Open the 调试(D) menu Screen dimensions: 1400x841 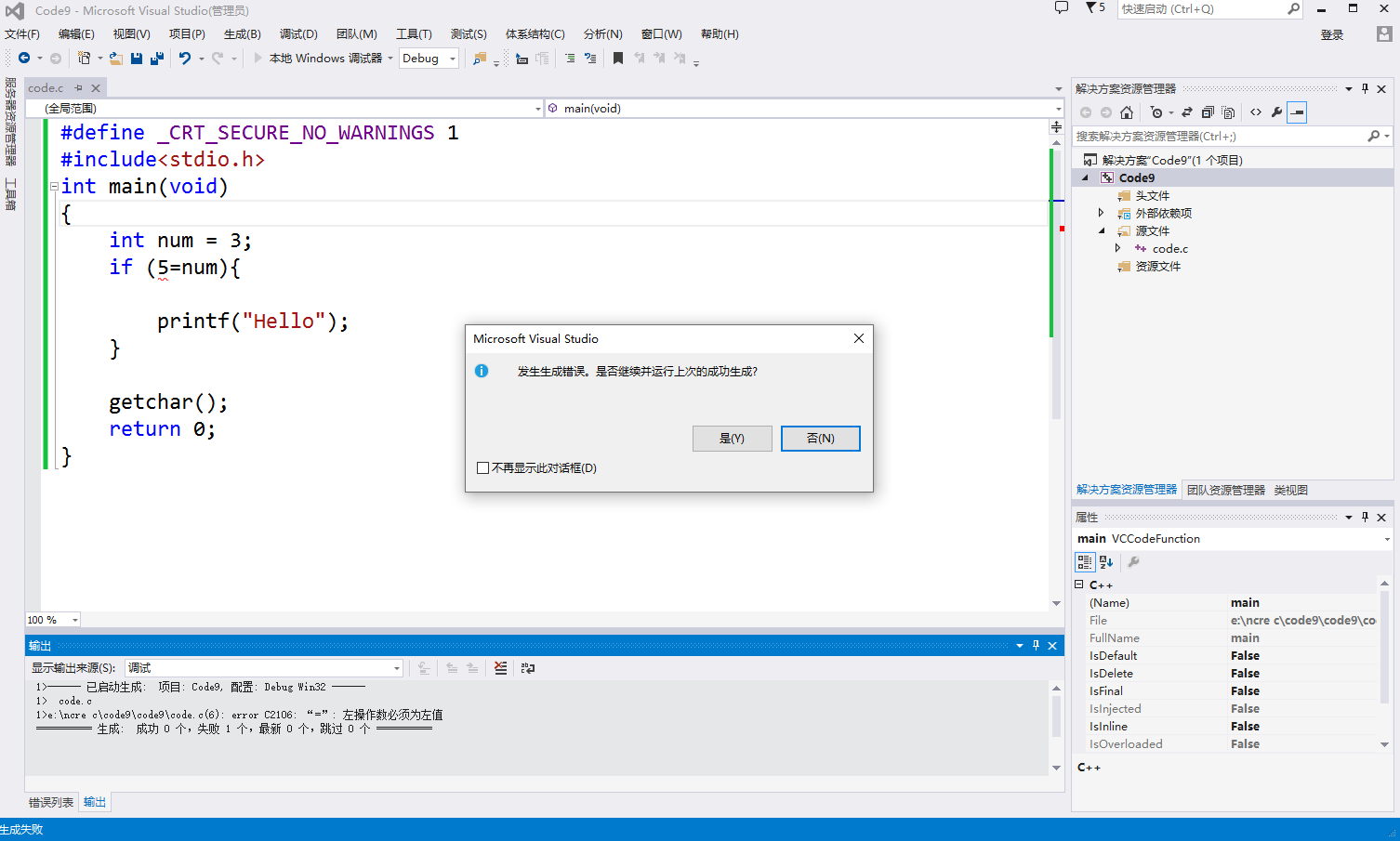[298, 34]
